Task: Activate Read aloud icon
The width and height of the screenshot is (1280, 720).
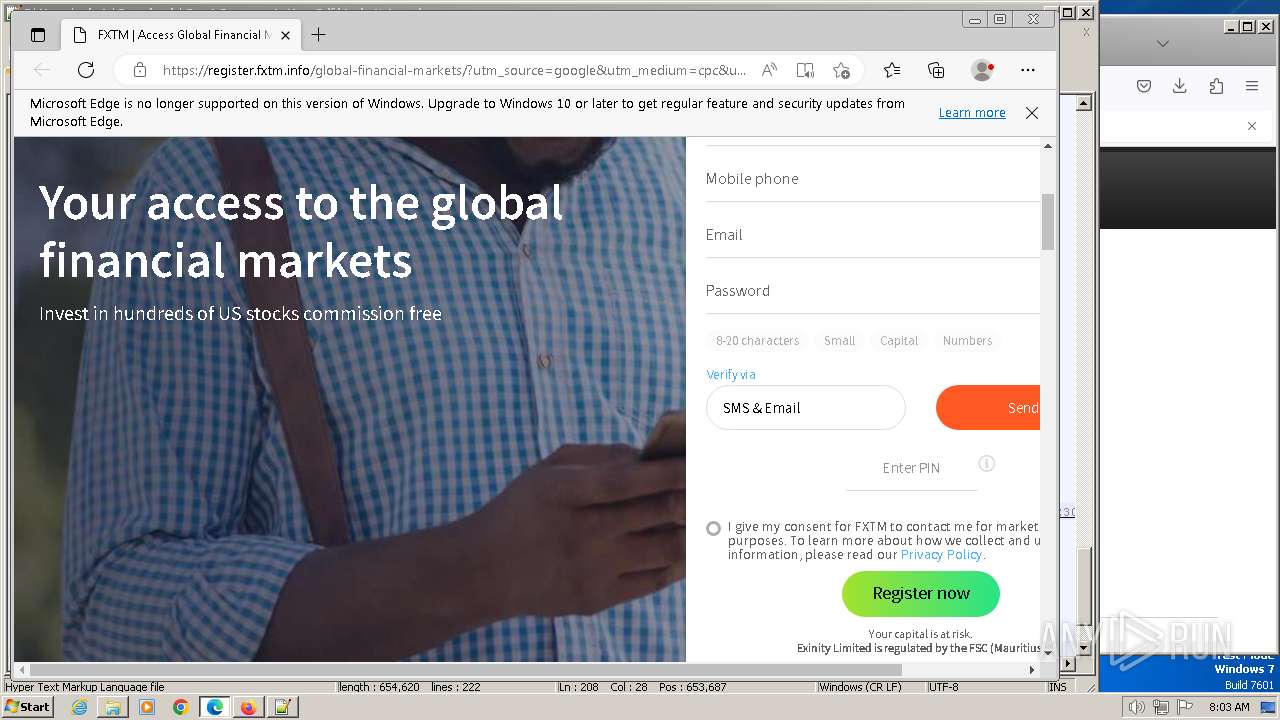Action: (x=769, y=70)
